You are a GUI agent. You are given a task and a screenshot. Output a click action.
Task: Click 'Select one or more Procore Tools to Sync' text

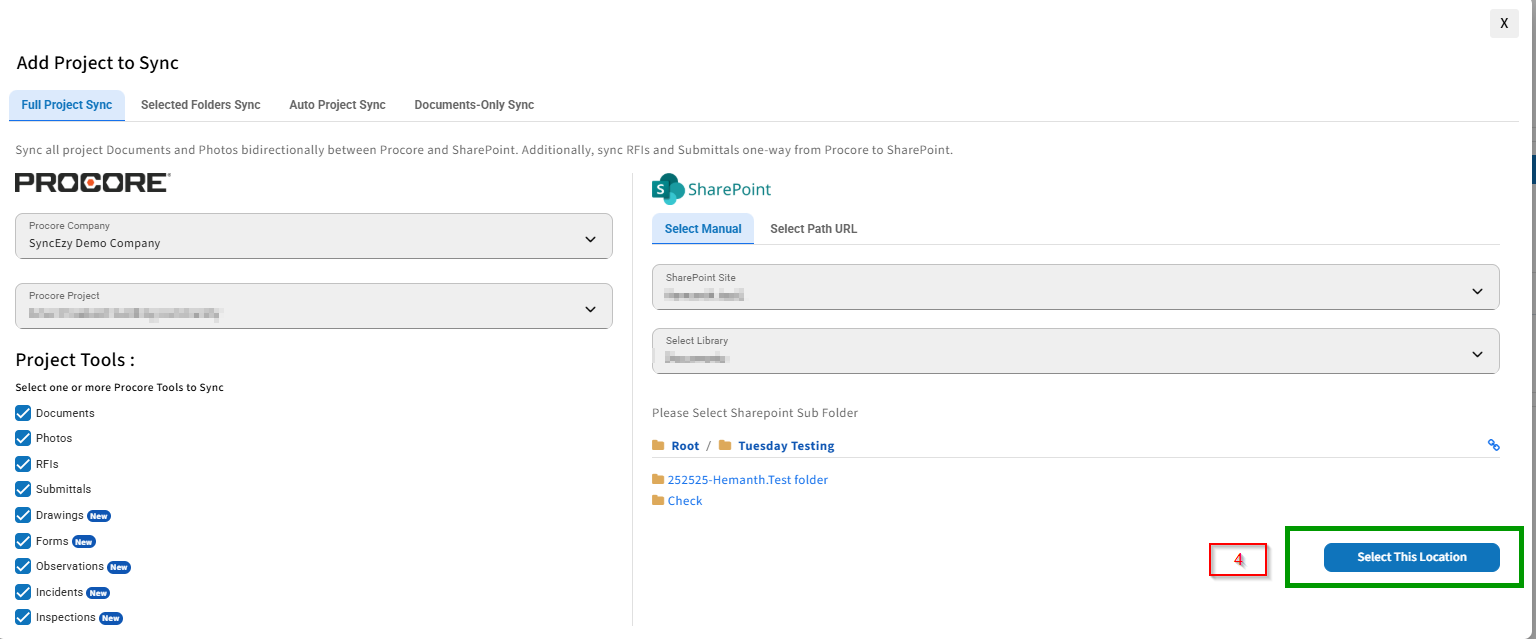[x=120, y=387]
